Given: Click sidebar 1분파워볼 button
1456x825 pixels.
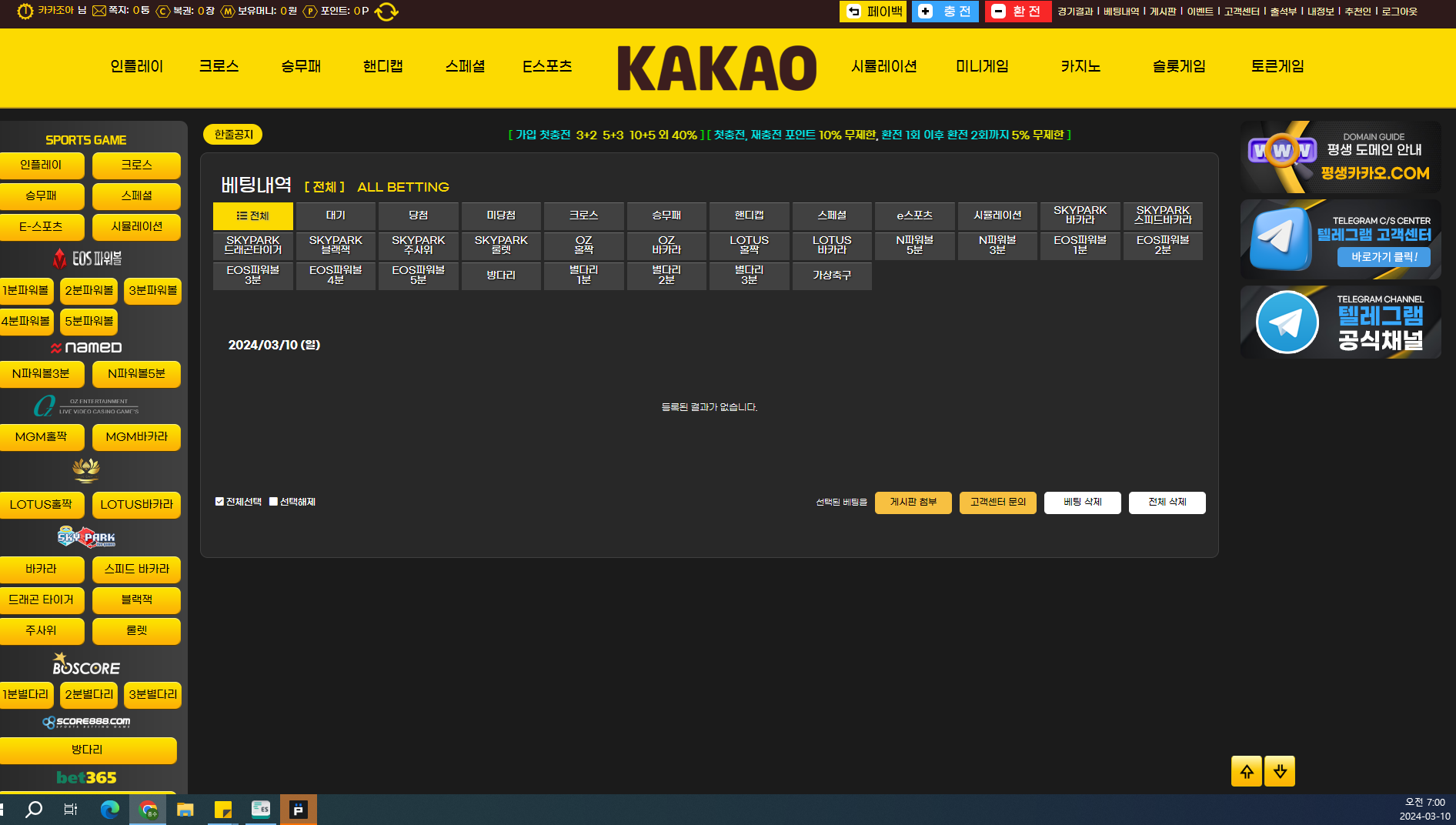Looking at the screenshot, I should click(x=26, y=291).
